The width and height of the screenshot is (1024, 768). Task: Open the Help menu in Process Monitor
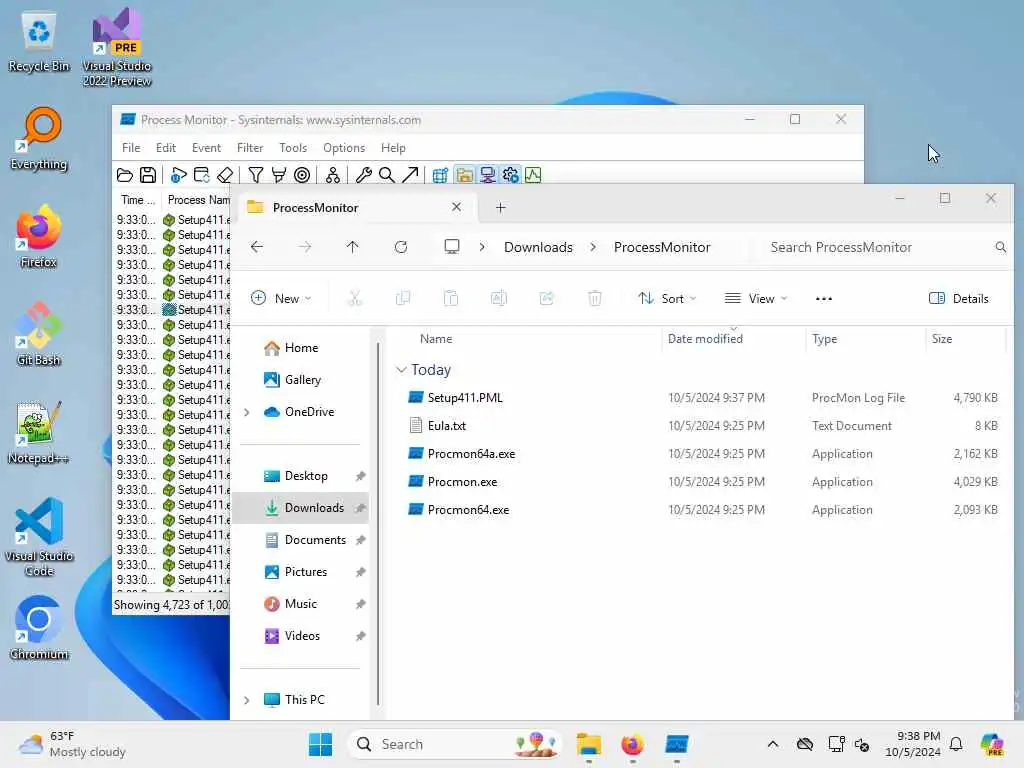point(393,148)
